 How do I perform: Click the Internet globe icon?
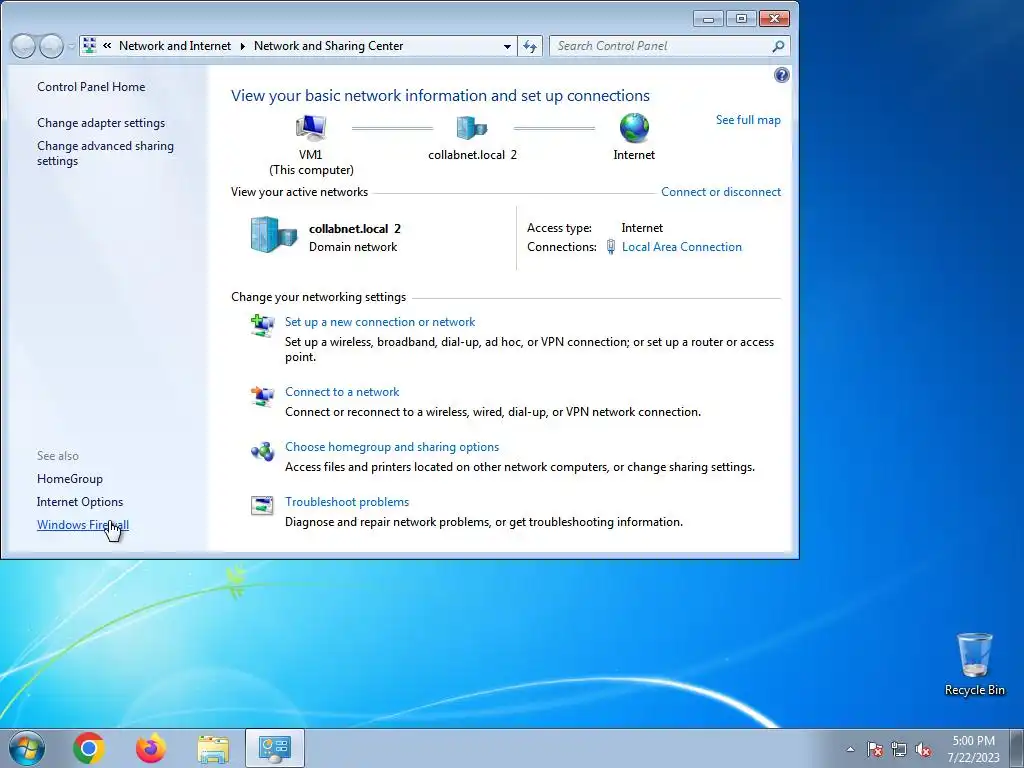click(x=634, y=127)
